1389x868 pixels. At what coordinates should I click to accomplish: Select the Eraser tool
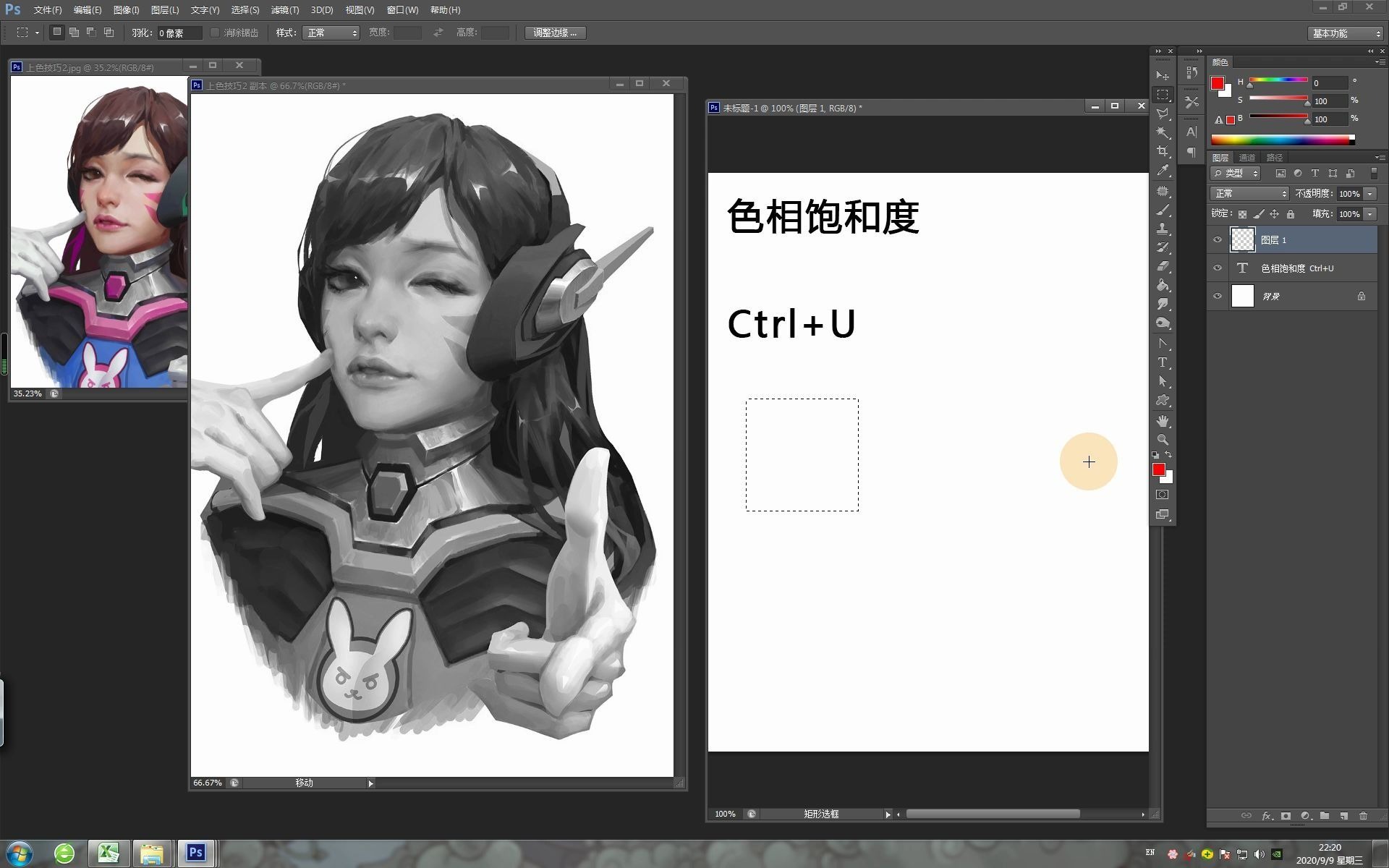click(x=1163, y=267)
